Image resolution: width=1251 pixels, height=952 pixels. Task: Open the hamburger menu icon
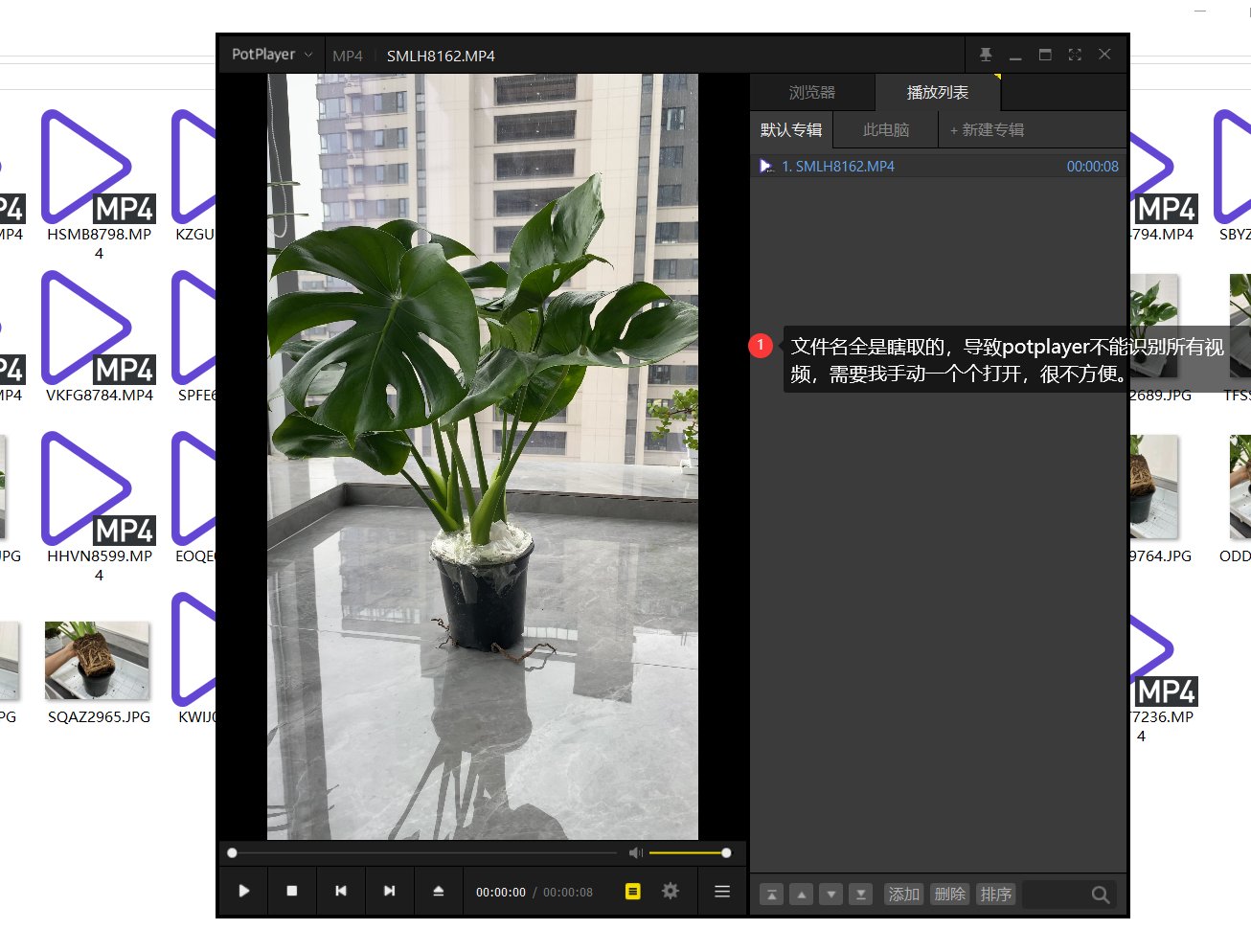point(722,891)
